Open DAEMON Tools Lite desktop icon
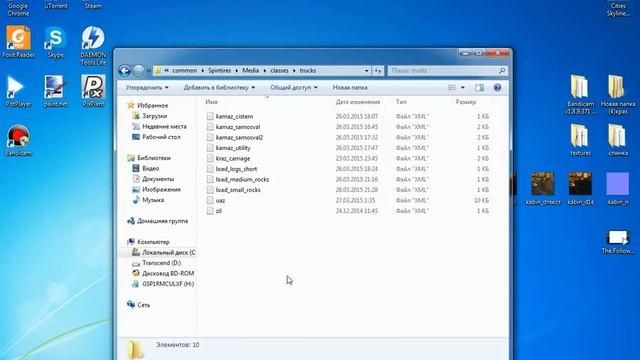This screenshot has width=640, height=360. [93, 45]
